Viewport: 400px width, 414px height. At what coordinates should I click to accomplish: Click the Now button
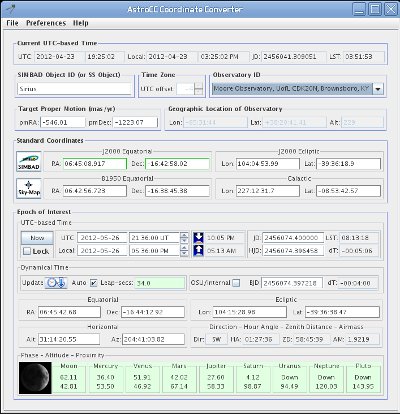[x=37, y=238]
